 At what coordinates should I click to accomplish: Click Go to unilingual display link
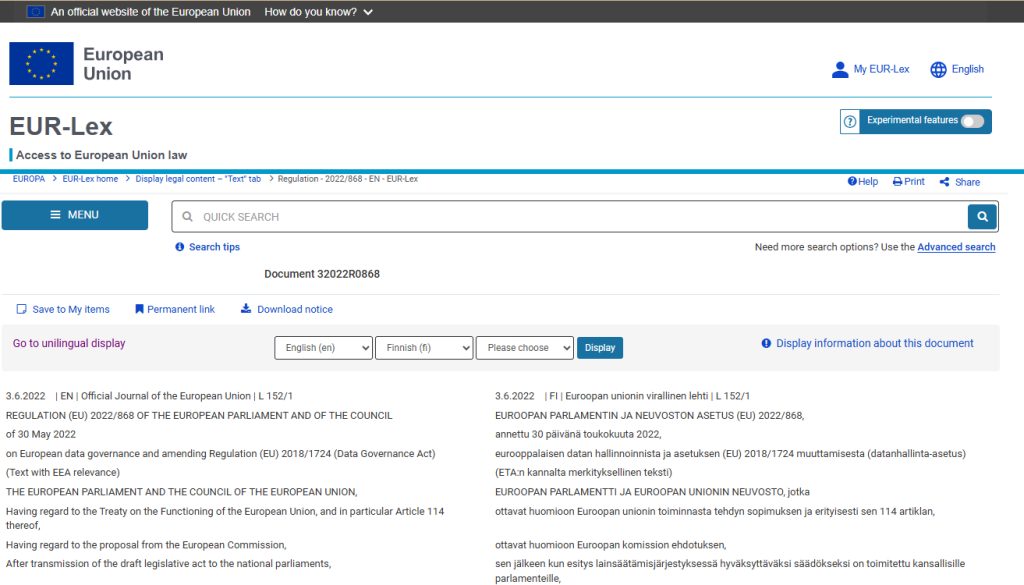pyautogui.click(x=69, y=343)
